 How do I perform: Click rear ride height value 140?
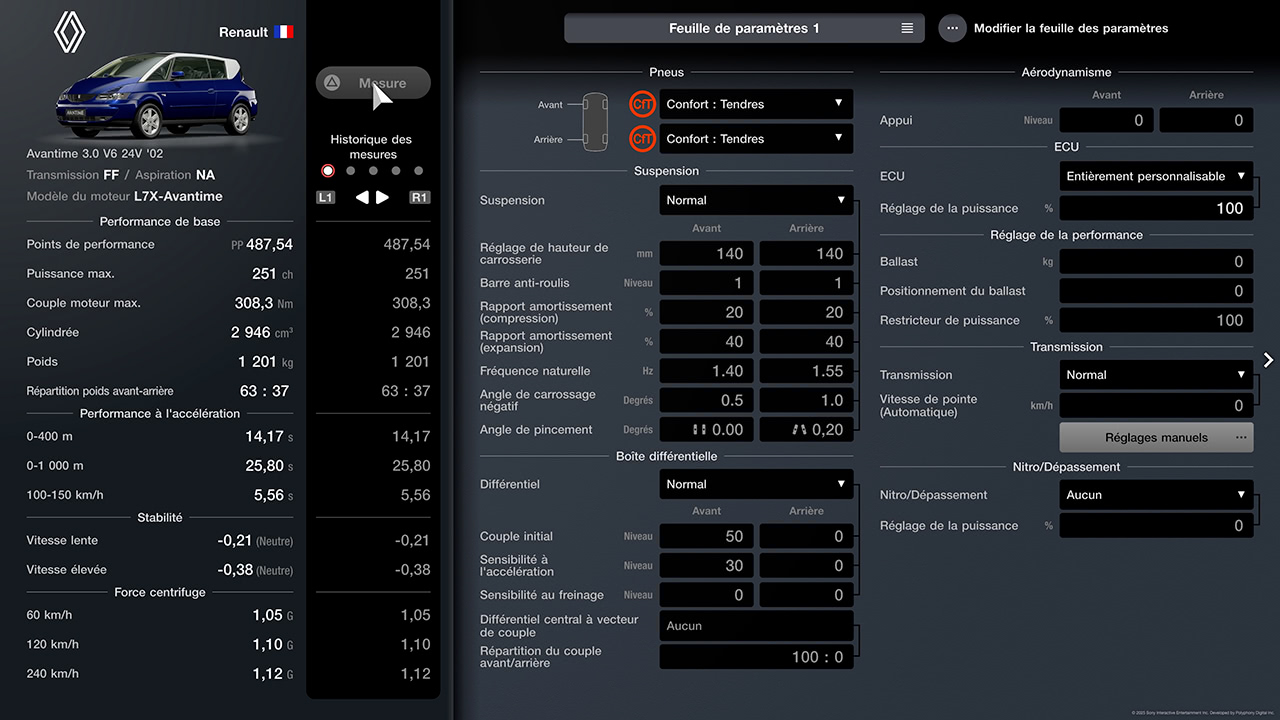tap(806, 254)
